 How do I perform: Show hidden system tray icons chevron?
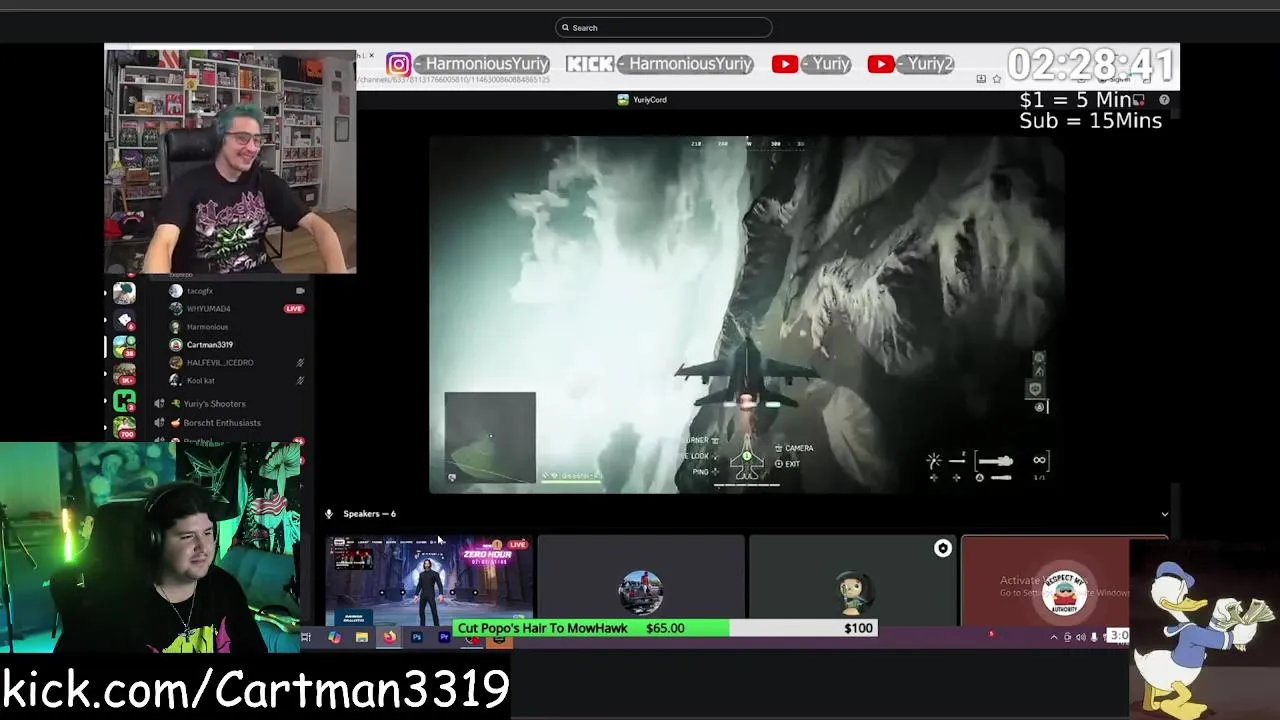point(1053,637)
